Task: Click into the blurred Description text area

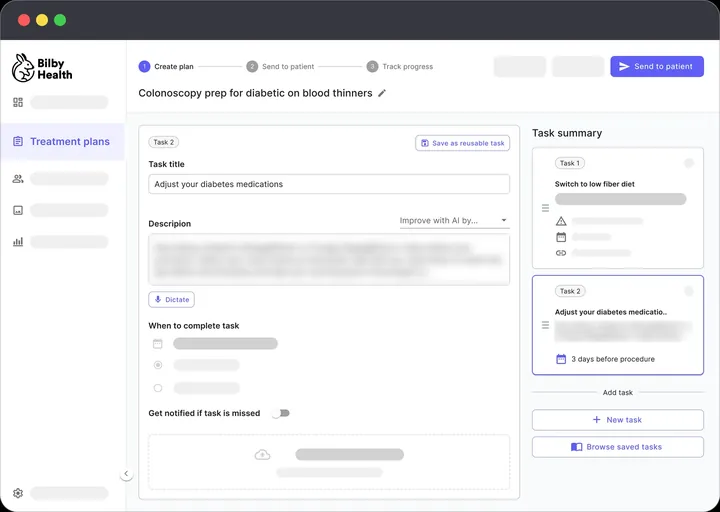Action: pos(329,259)
